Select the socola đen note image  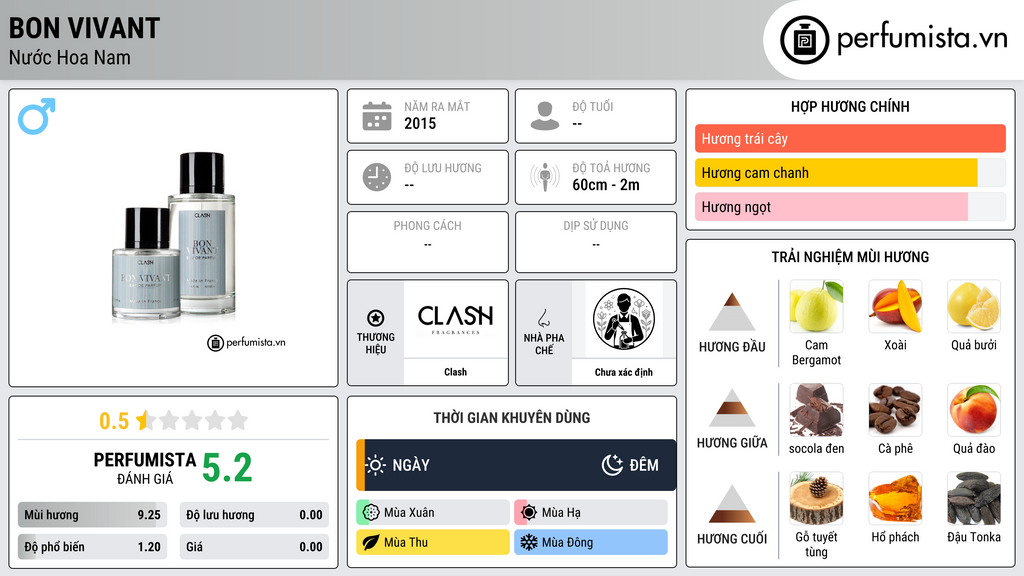pos(816,410)
